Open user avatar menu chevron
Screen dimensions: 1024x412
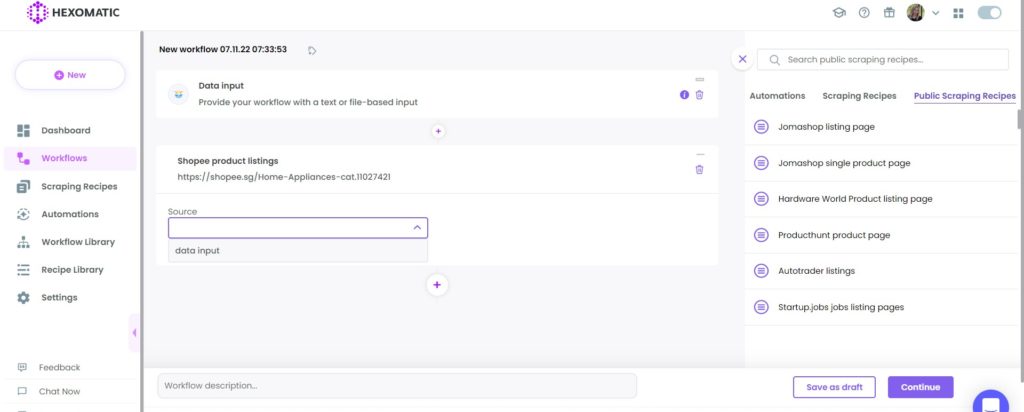(x=935, y=13)
